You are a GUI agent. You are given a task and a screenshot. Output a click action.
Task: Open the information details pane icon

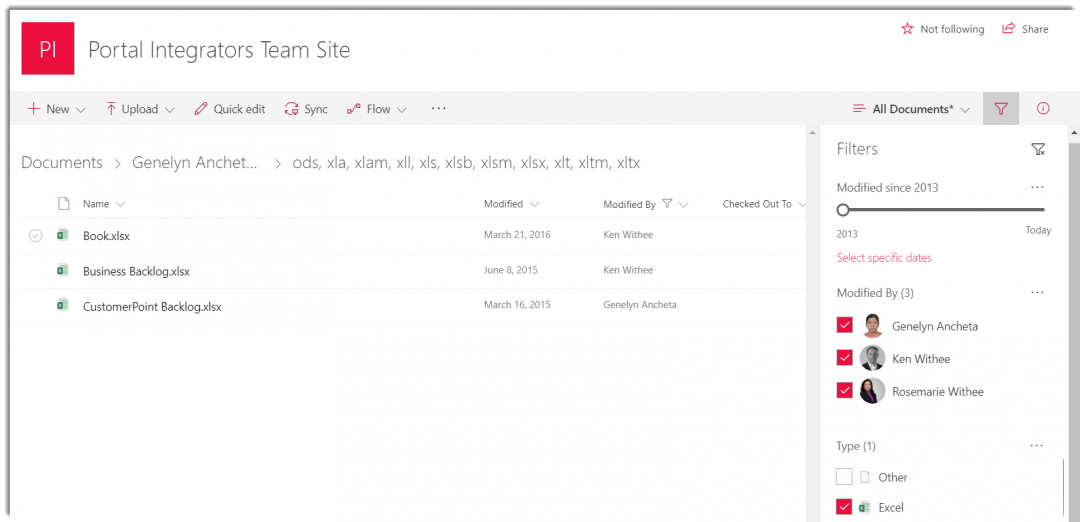coord(1043,109)
